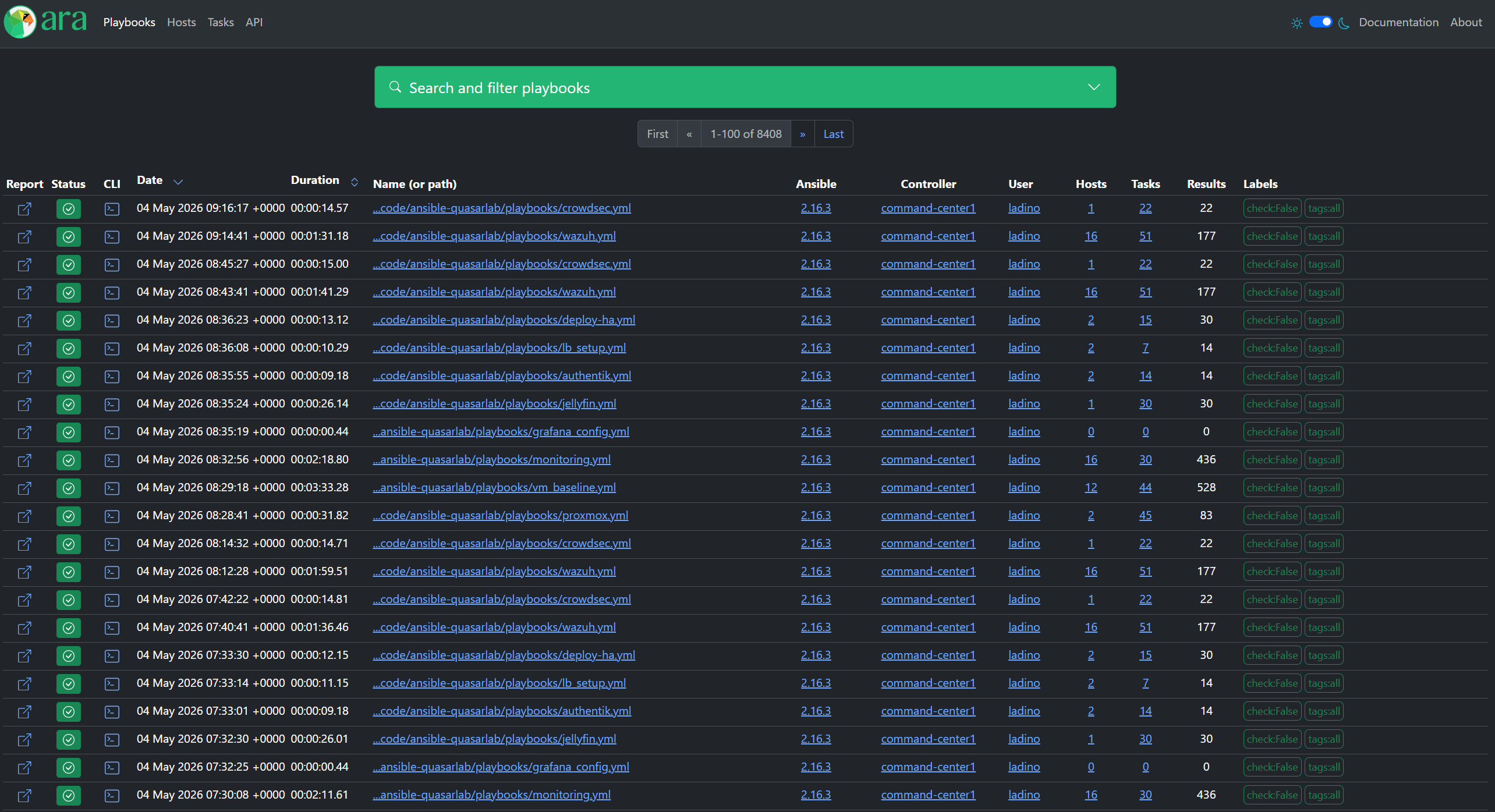Open the Hosts menu item
Image resolution: width=1495 pixels, height=812 pixels.
click(181, 22)
